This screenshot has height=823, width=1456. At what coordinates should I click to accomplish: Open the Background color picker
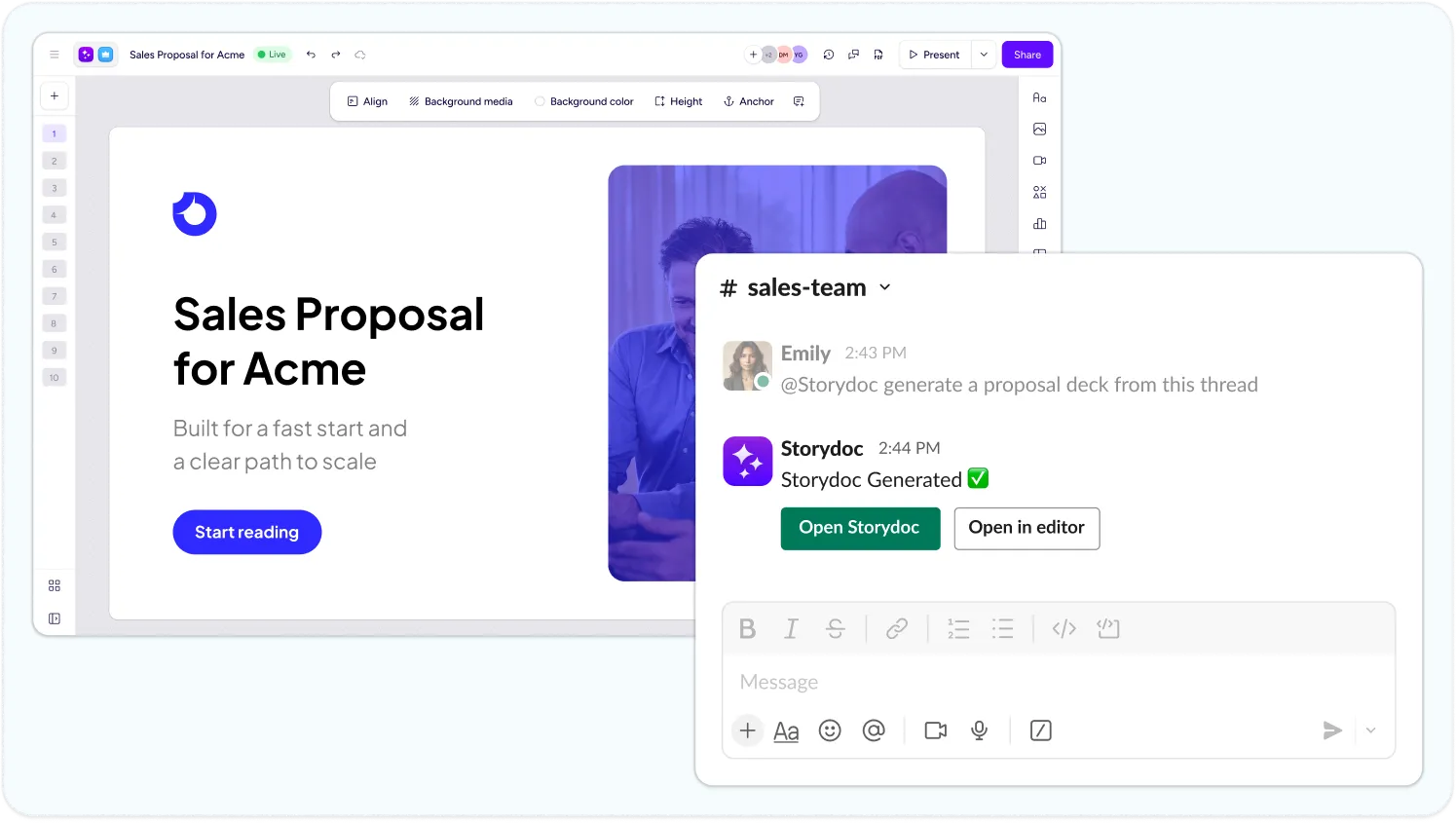coord(583,101)
